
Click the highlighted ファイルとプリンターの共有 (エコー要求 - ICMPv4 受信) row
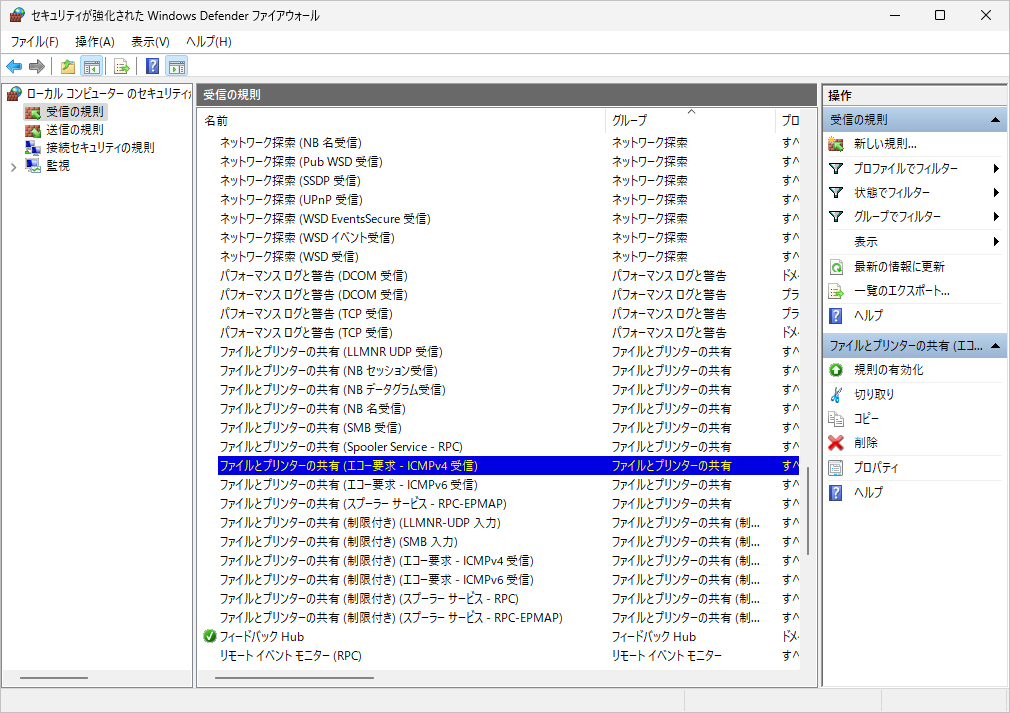pyautogui.click(x=508, y=466)
